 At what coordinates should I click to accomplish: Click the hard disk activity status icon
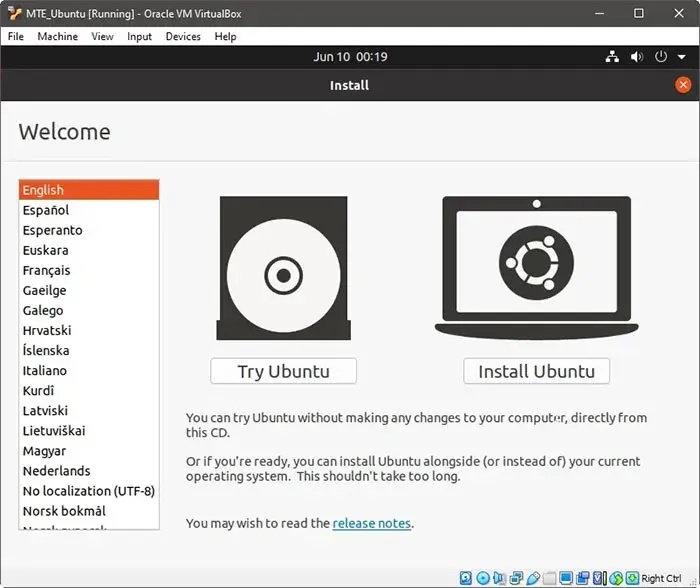466,578
